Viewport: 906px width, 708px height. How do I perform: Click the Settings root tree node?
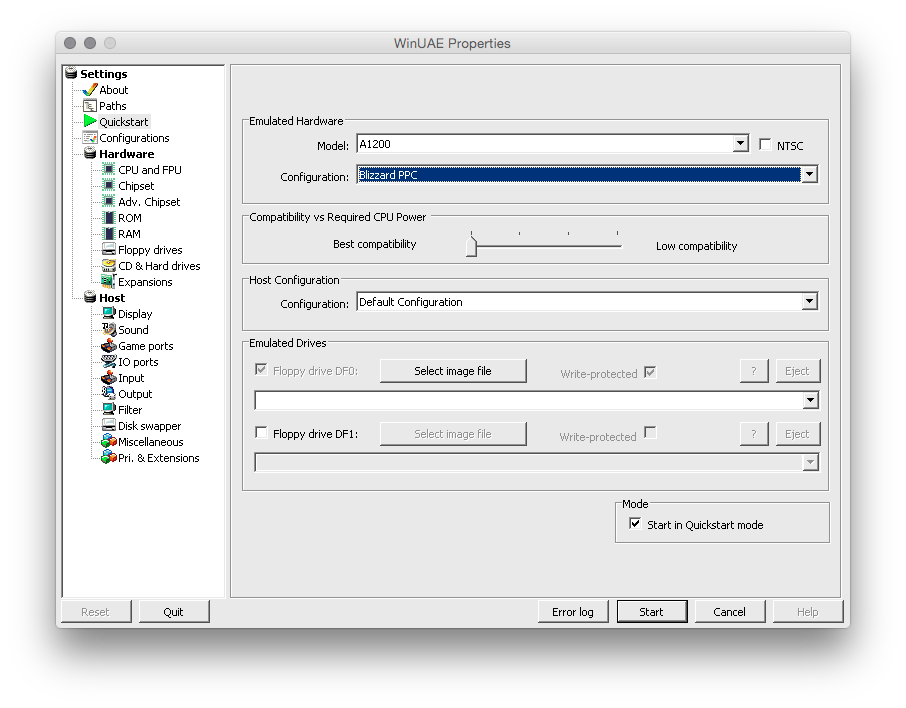coord(103,73)
